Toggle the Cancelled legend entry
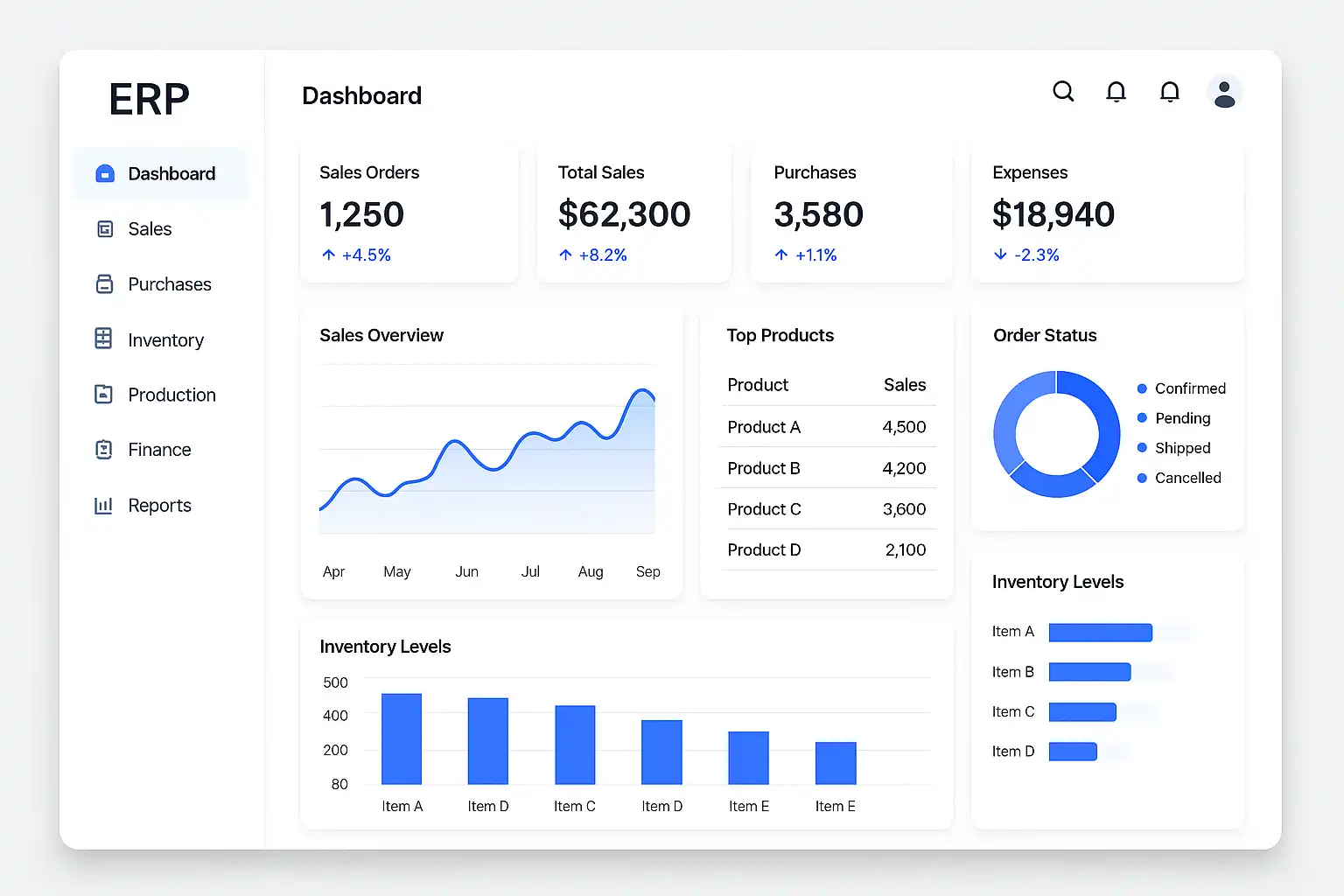The height and width of the screenshot is (896, 1344). (x=1179, y=478)
